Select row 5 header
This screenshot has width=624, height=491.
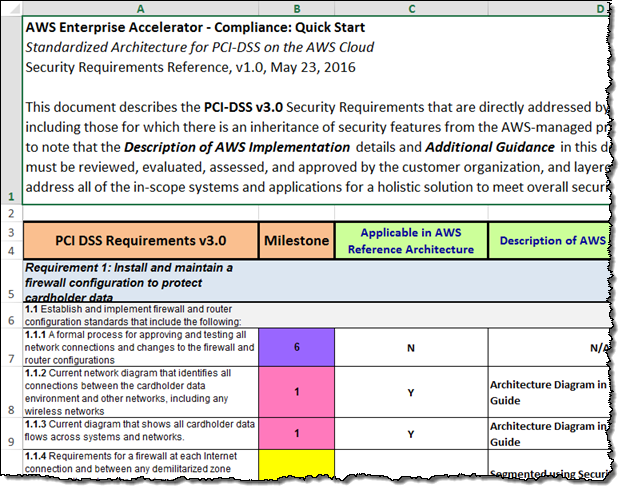click(12, 281)
